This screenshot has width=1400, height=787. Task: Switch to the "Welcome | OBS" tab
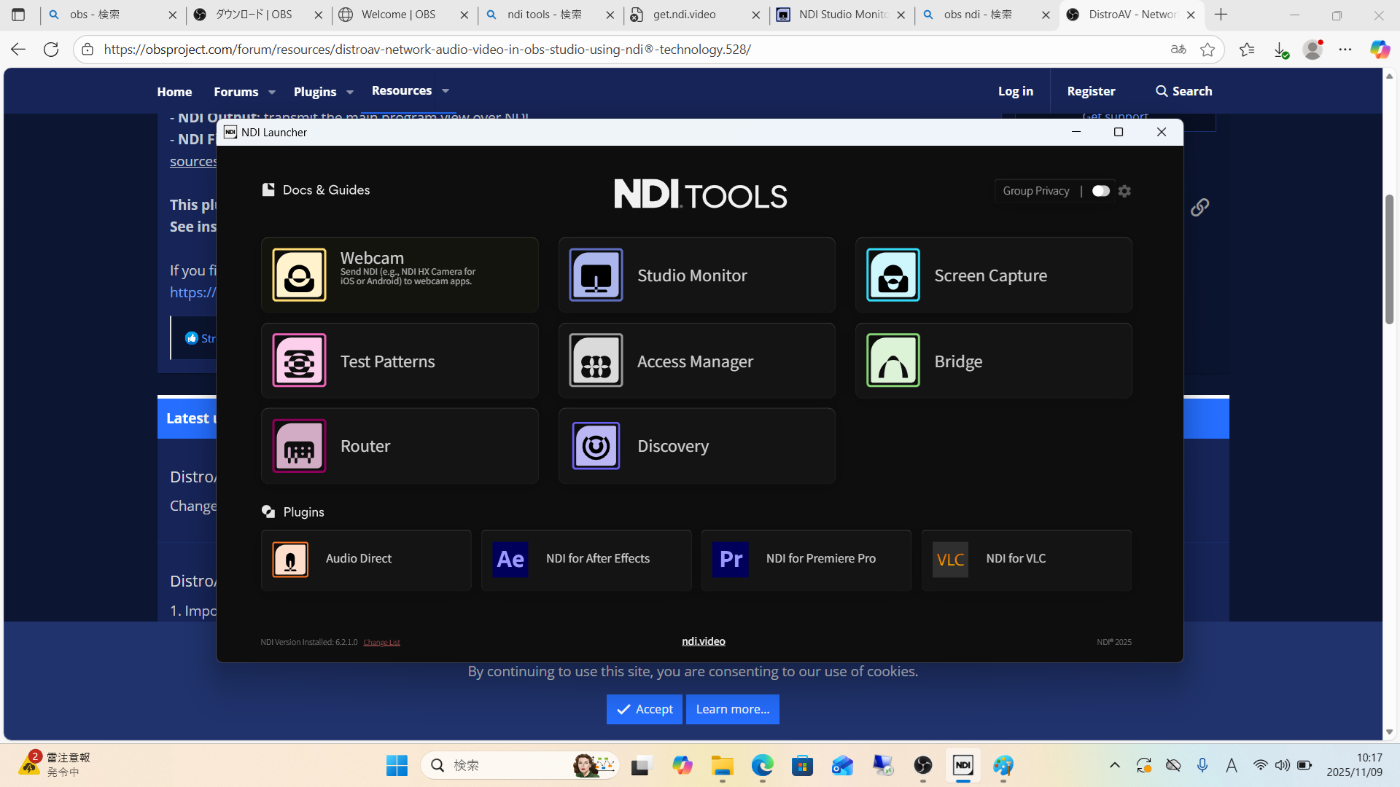pyautogui.click(x=404, y=15)
